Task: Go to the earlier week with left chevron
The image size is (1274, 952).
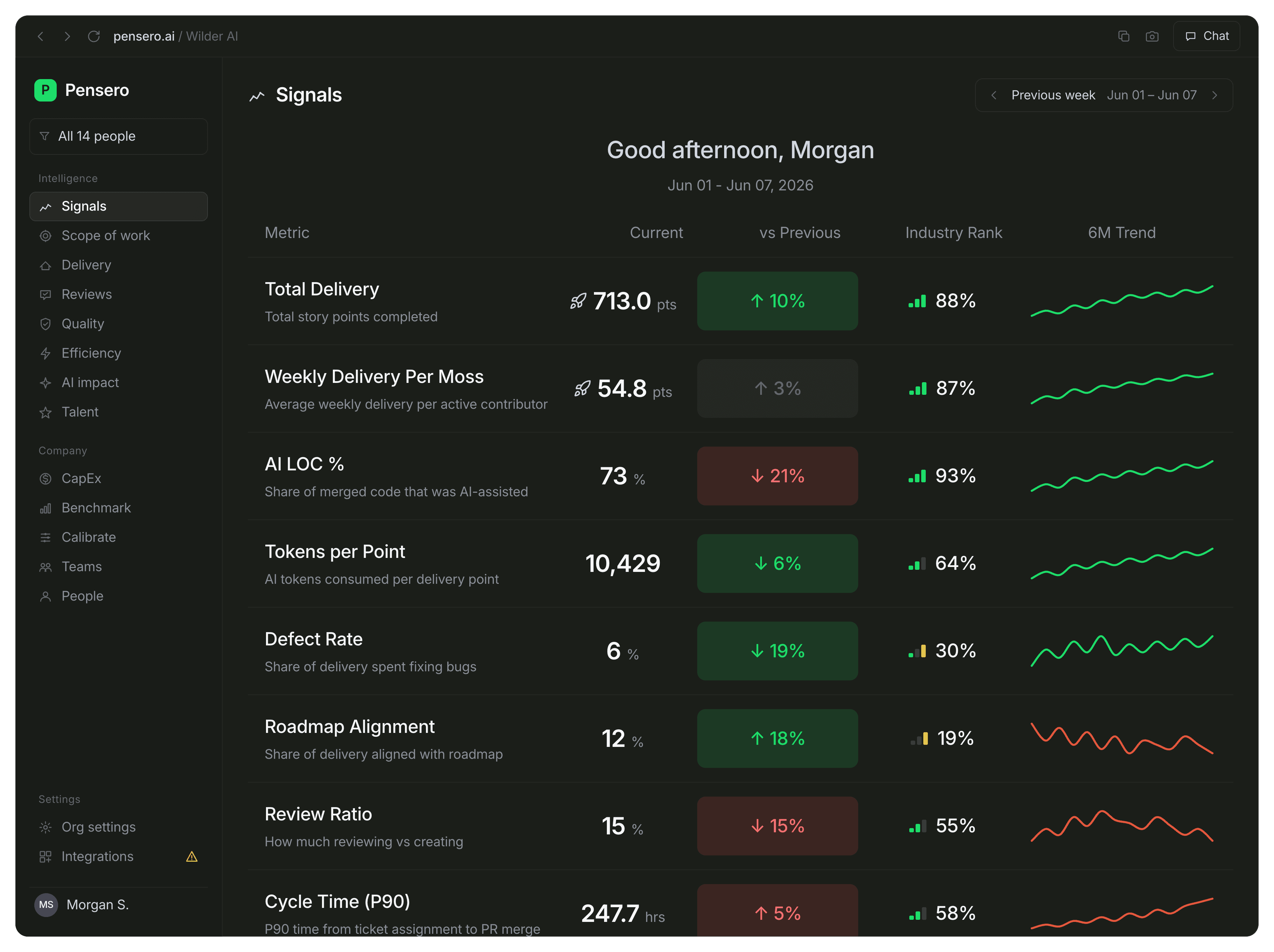Action: coord(994,95)
